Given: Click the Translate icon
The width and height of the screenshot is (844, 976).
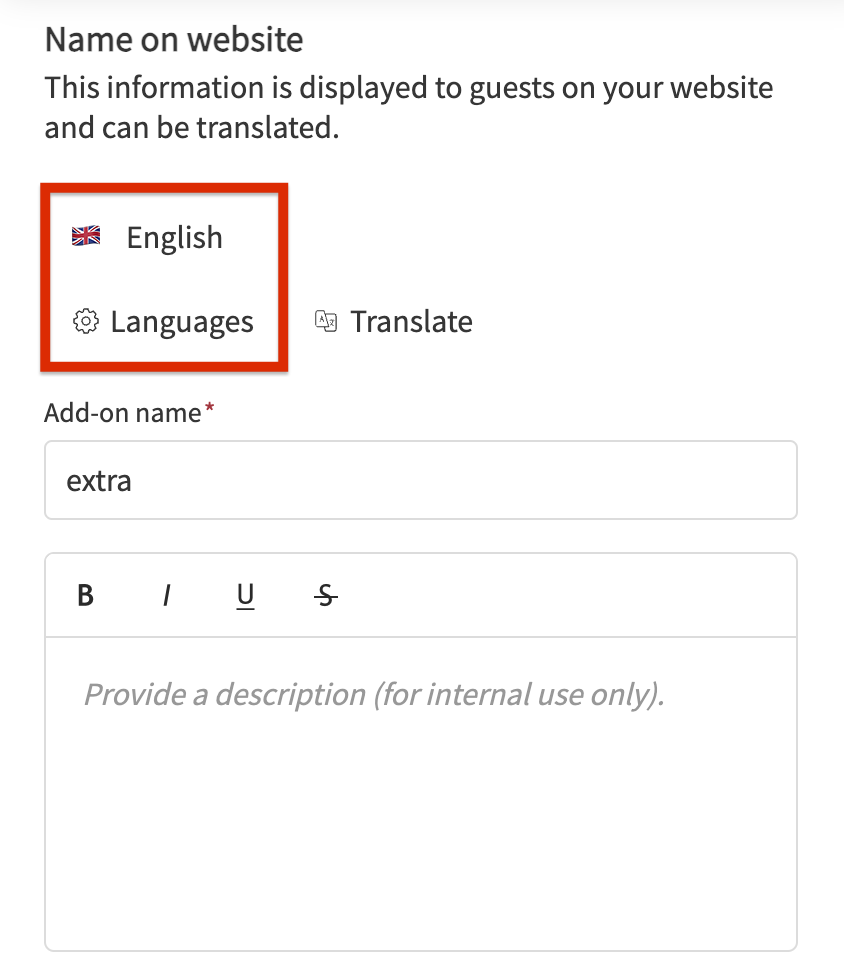Looking at the screenshot, I should pyautogui.click(x=326, y=321).
